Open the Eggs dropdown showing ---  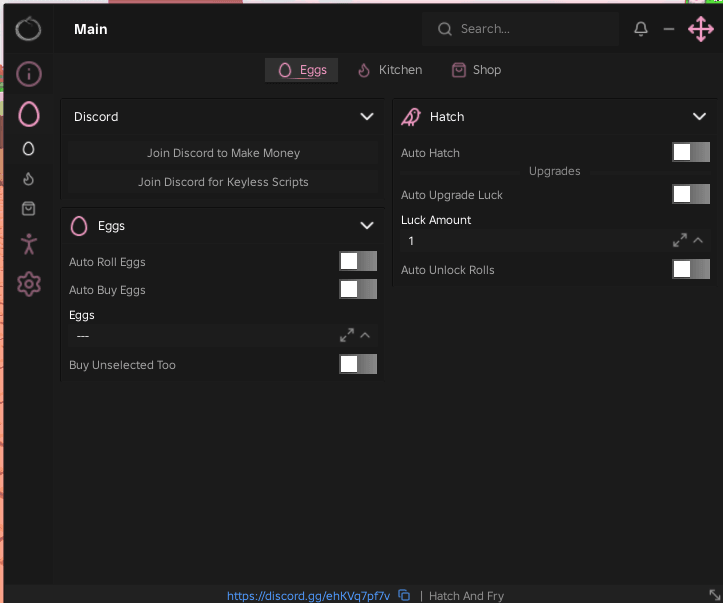[x=223, y=335]
